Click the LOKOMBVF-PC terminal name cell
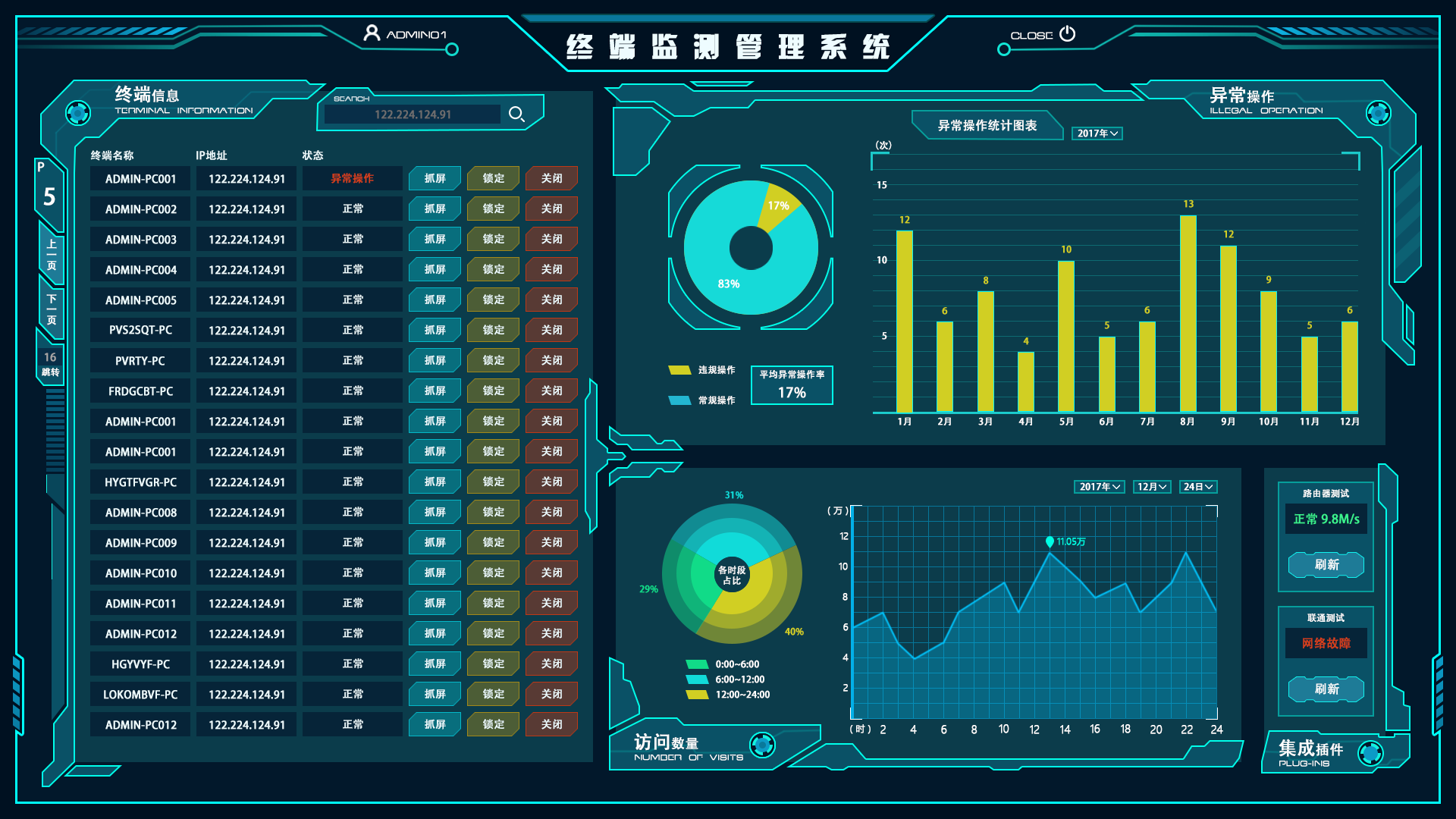Viewport: 1456px width, 819px height. click(x=140, y=695)
